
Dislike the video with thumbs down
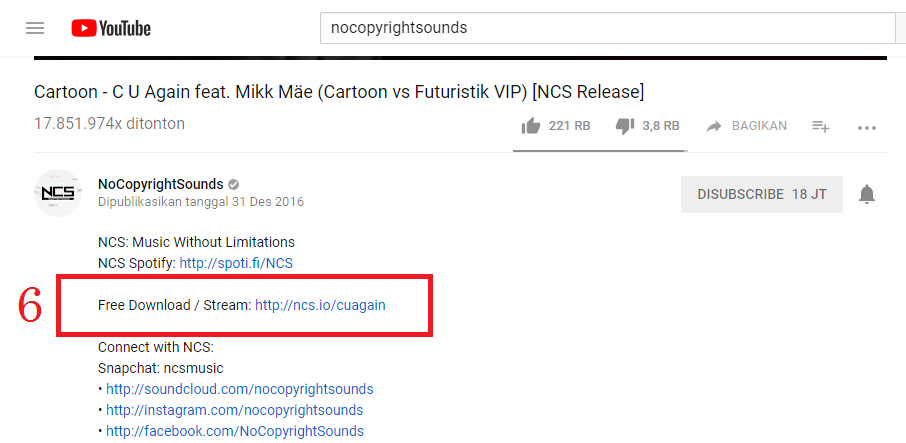coord(625,126)
